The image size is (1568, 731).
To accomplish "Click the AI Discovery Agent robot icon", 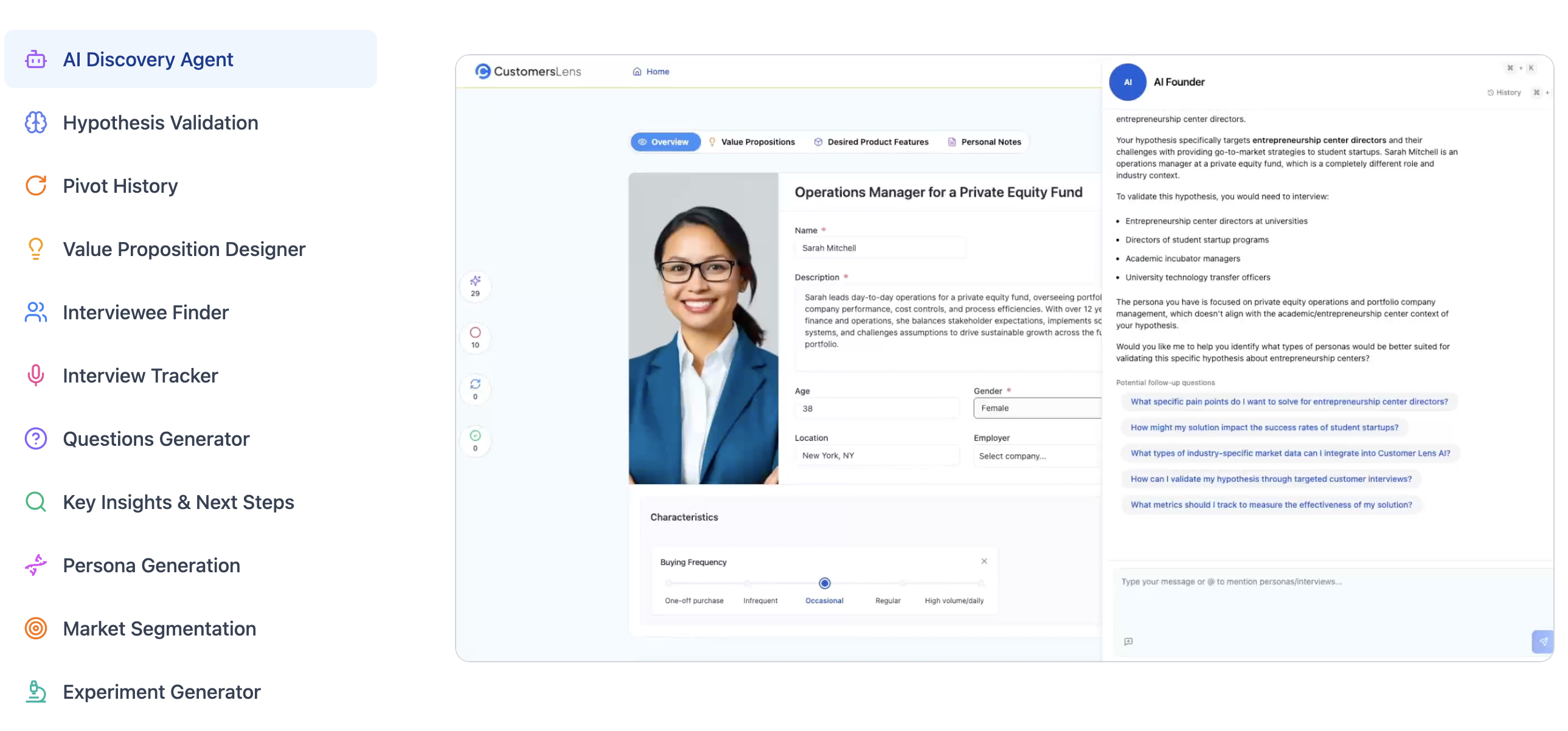I will [x=35, y=60].
